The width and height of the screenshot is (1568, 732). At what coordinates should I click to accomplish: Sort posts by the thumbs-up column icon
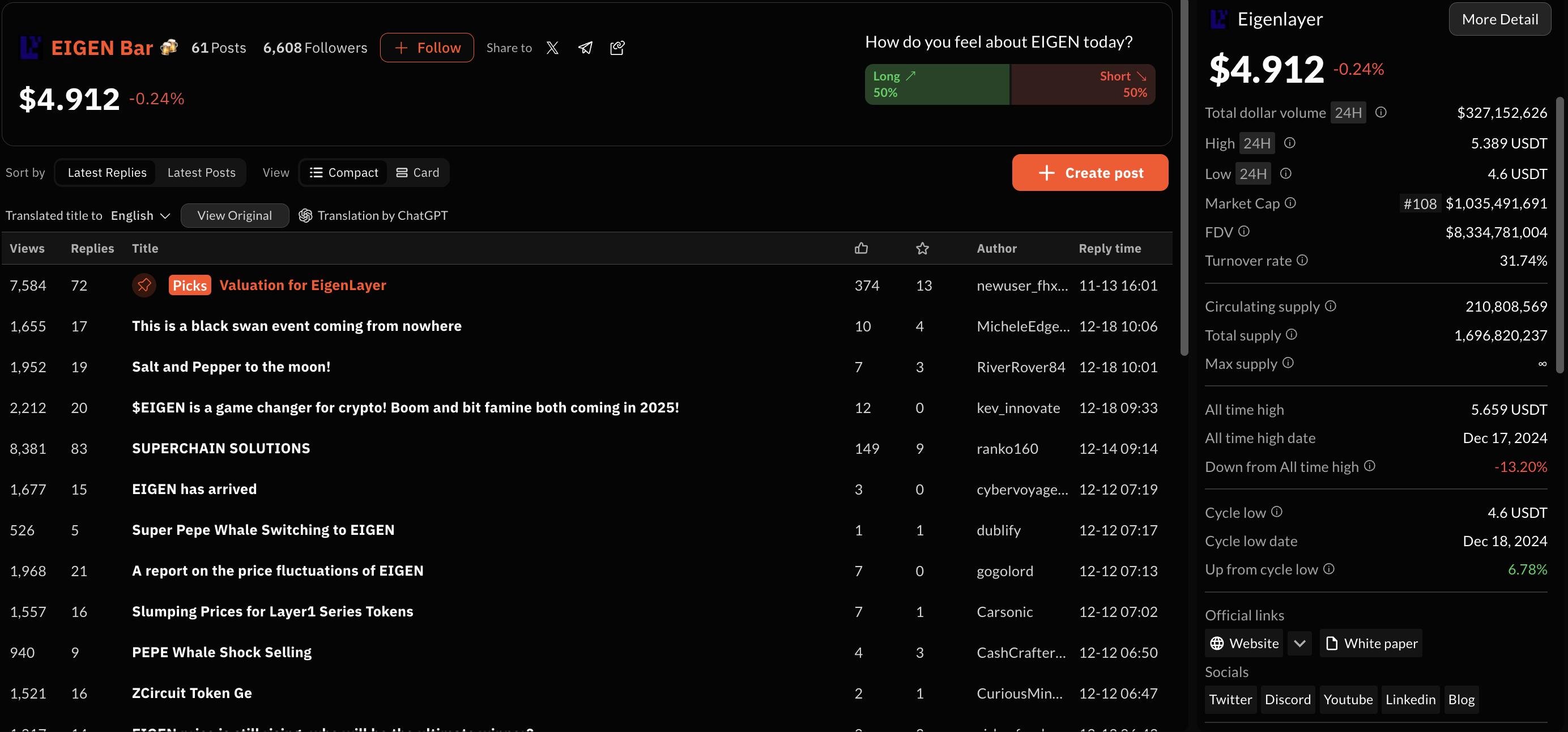coord(860,248)
